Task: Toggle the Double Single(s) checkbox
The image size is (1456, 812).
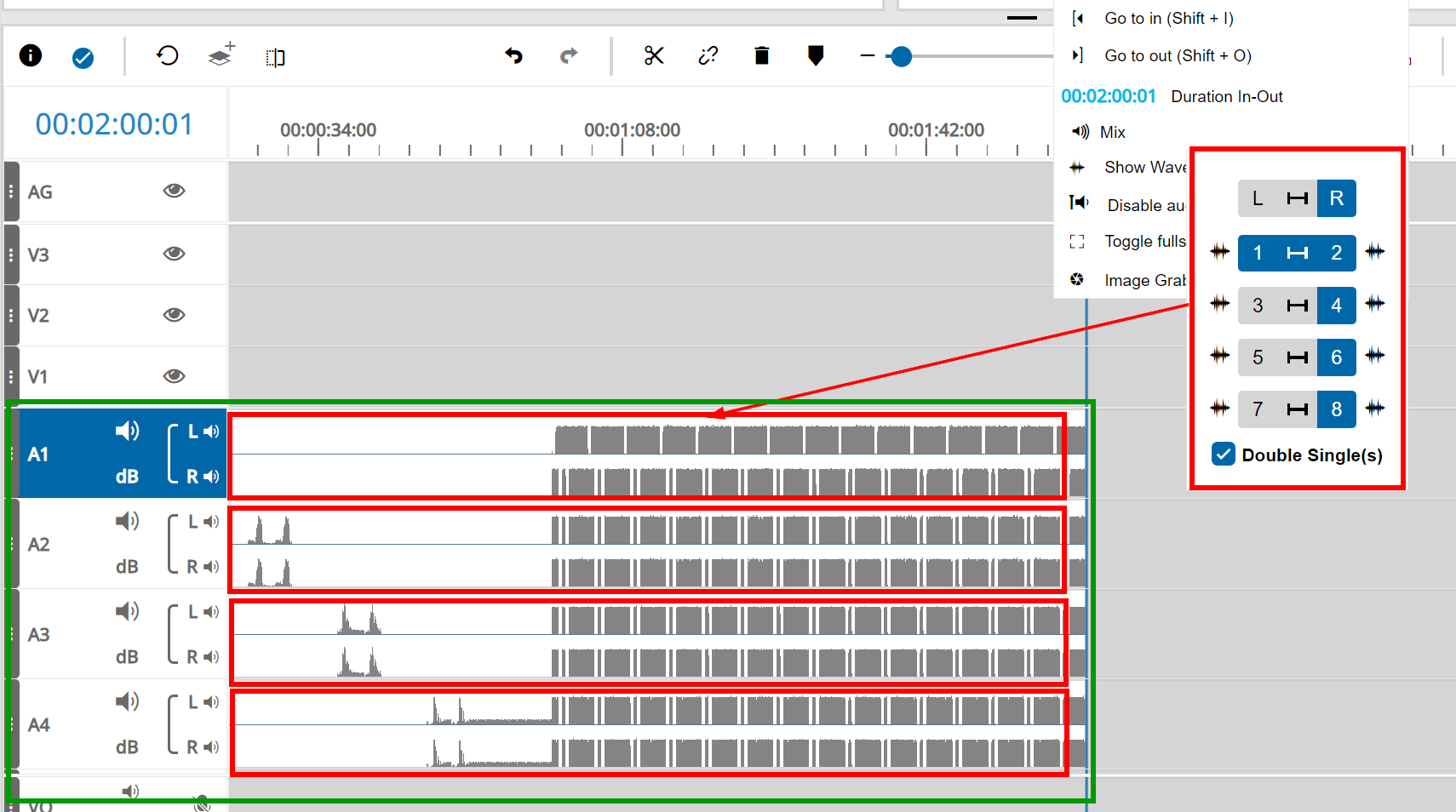Action: pyautogui.click(x=1224, y=455)
